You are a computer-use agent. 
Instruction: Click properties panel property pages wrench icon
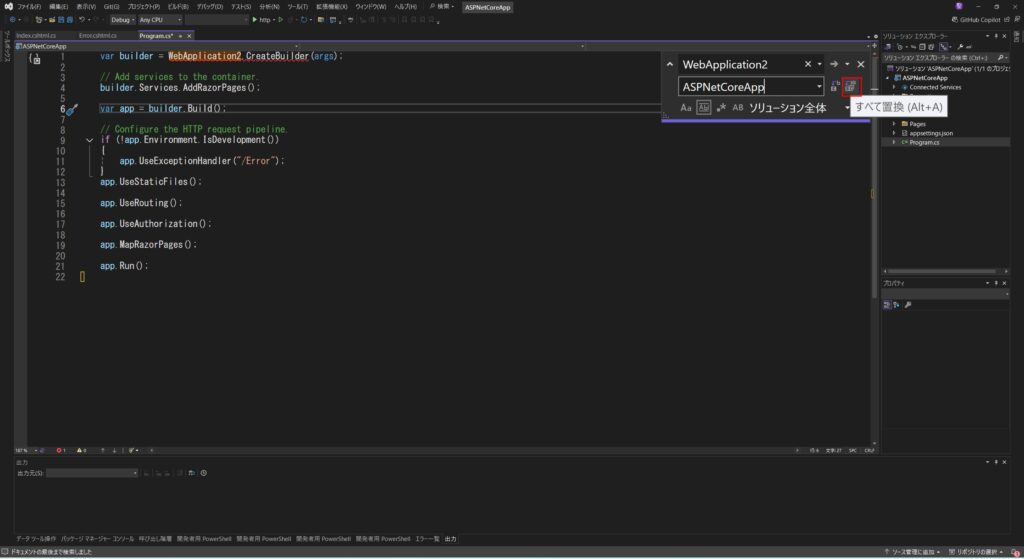(x=908, y=305)
